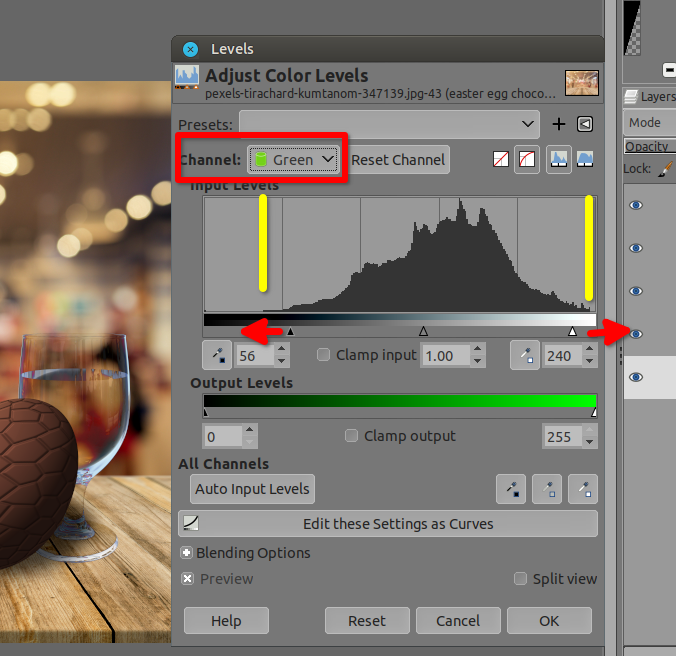Screen dimensions: 676x656
Task: Select All Channels white point eyedropper
Action: [x=583, y=489]
